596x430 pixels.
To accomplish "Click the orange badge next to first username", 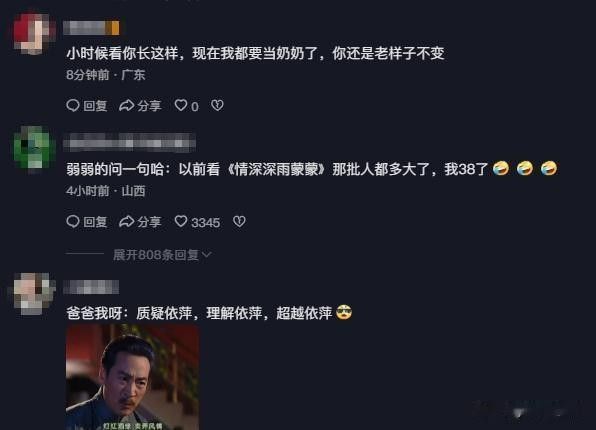I will (112, 28).
